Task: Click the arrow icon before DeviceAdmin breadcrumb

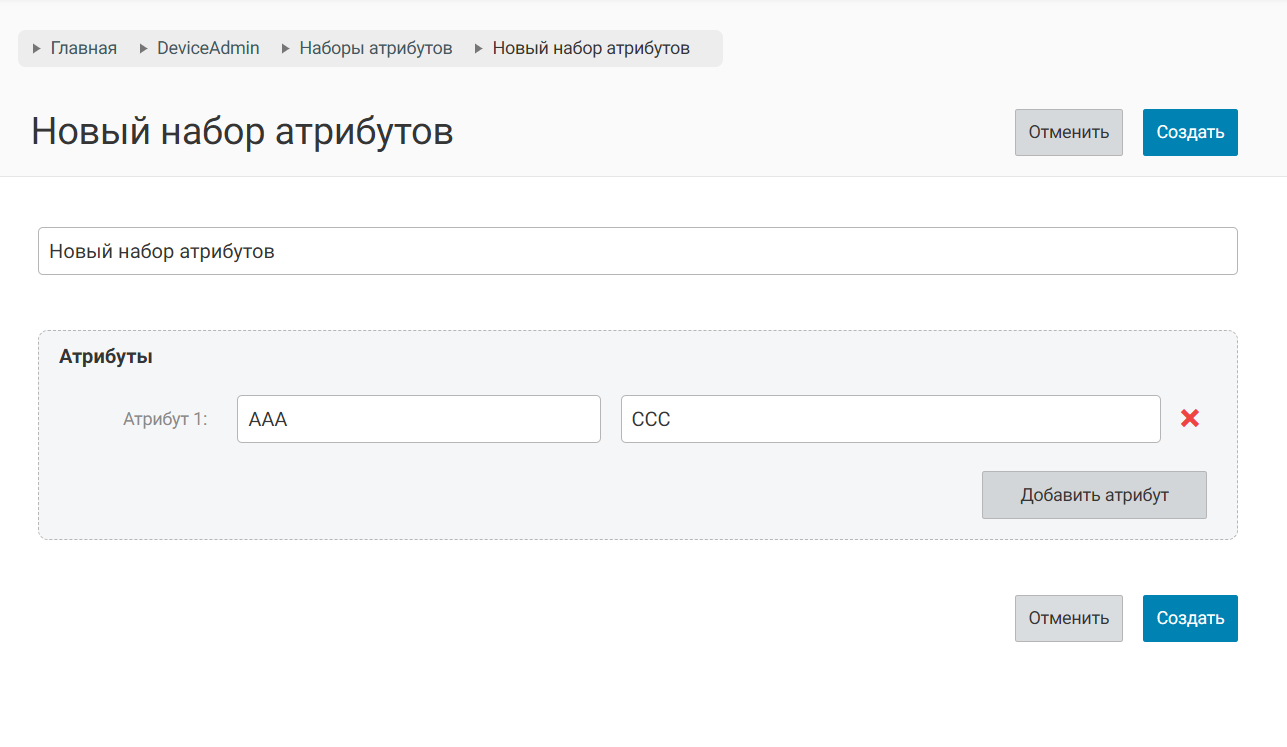Action: [x=143, y=48]
